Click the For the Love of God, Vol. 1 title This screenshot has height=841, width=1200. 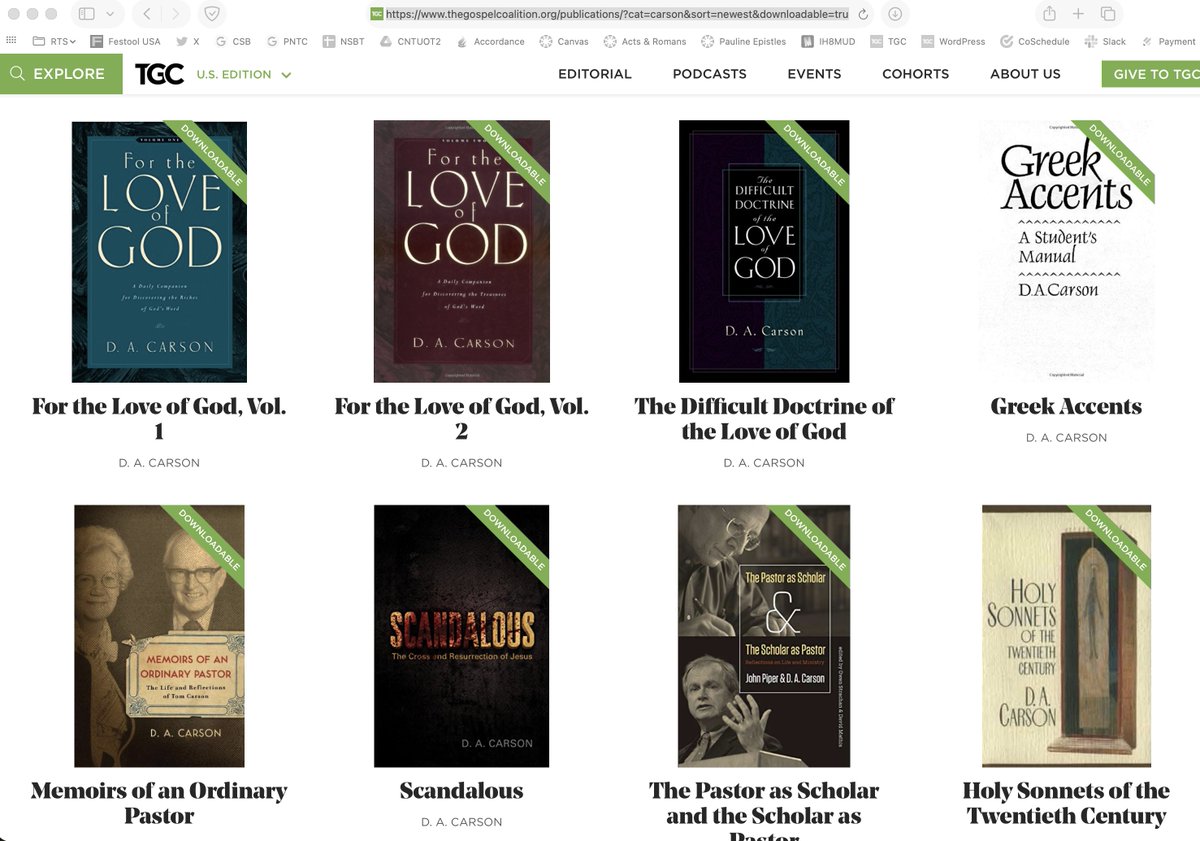pos(159,419)
